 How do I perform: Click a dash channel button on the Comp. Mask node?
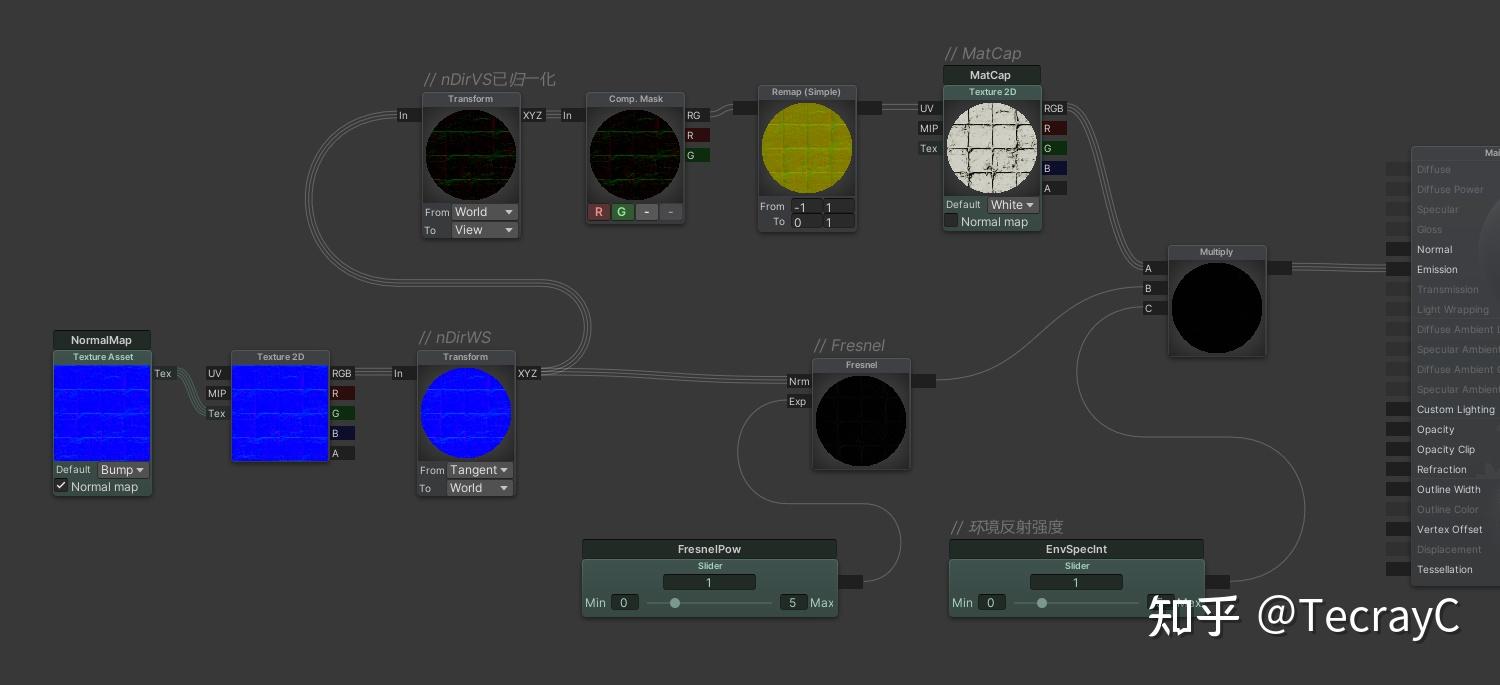pos(646,212)
